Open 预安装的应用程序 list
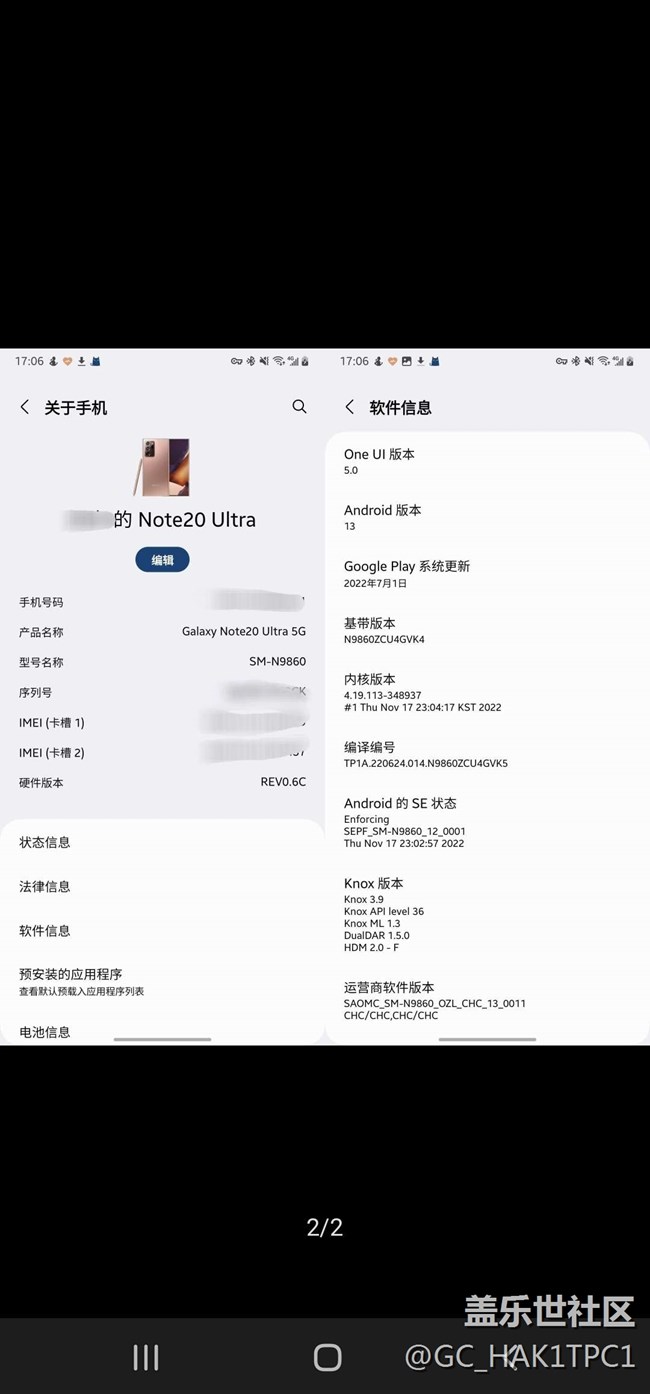The height and width of the screenshot is (1394, 650). (162, 981)
